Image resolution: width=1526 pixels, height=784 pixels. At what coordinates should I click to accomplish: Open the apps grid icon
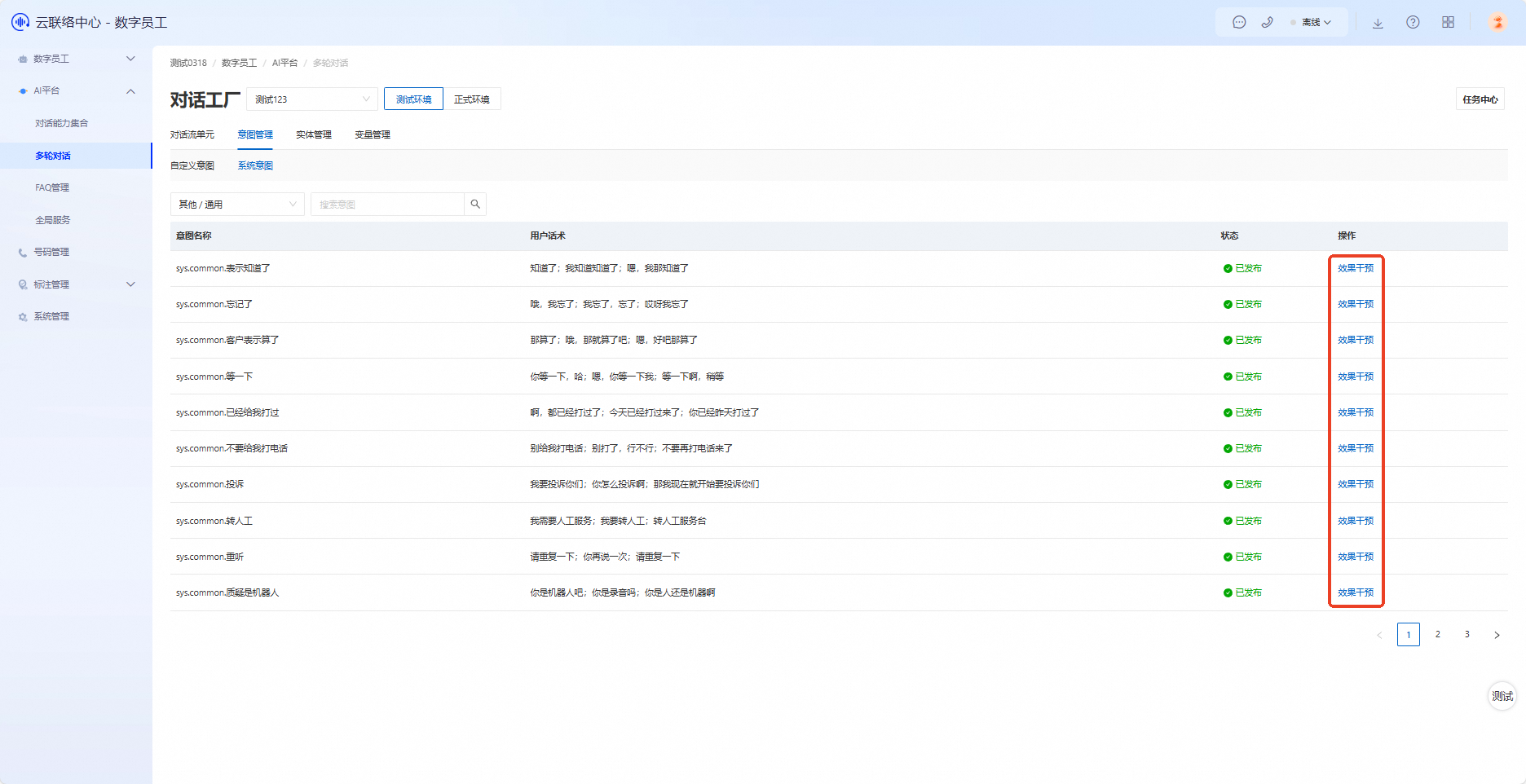click(x=1448, y=23)
